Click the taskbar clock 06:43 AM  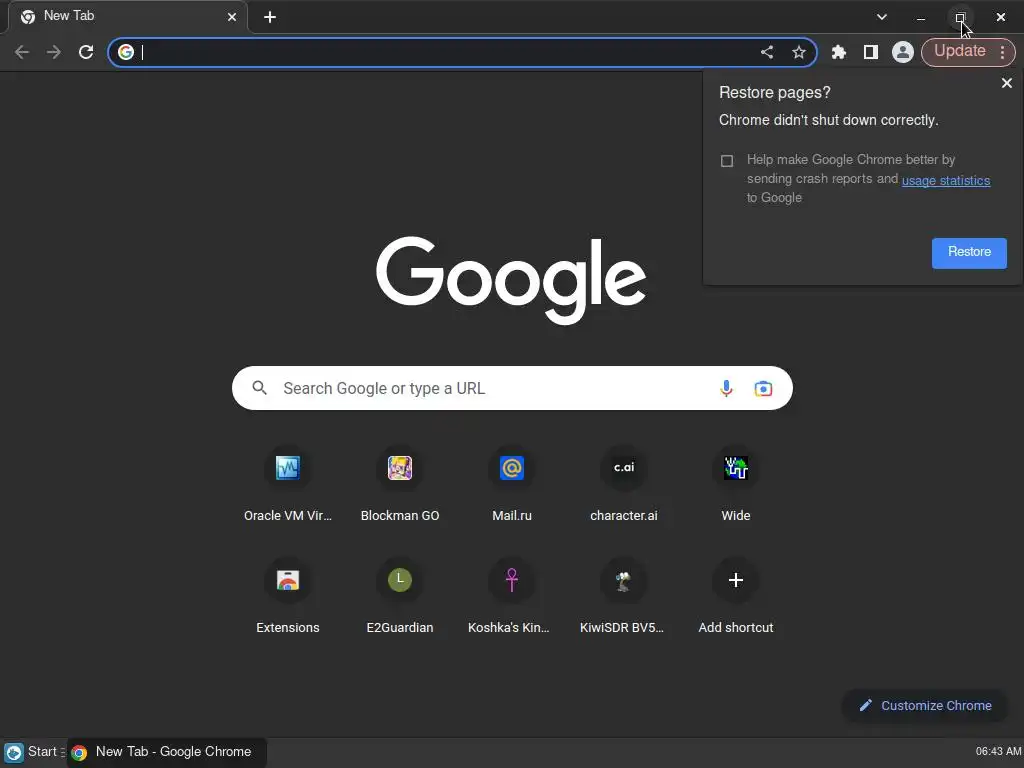tap(999, 752)
